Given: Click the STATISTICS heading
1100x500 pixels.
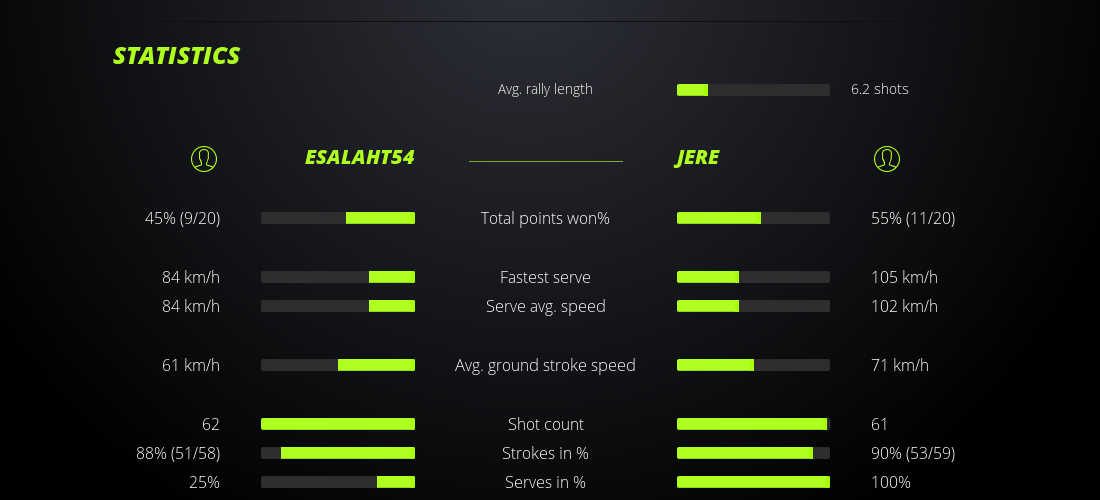Looking at the screenshot, I should point(177,56).
